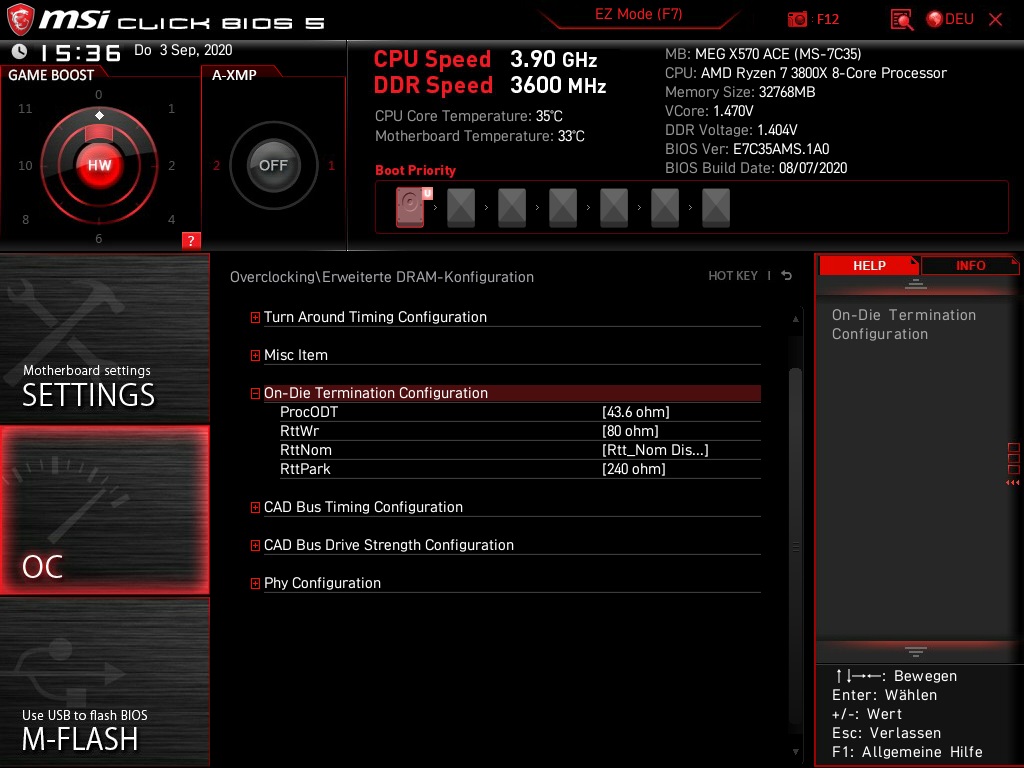The width and height of the screenshot is (1024, 768).
Task: Switch to EZ Mode (F7)
Action: click(638, 14)
